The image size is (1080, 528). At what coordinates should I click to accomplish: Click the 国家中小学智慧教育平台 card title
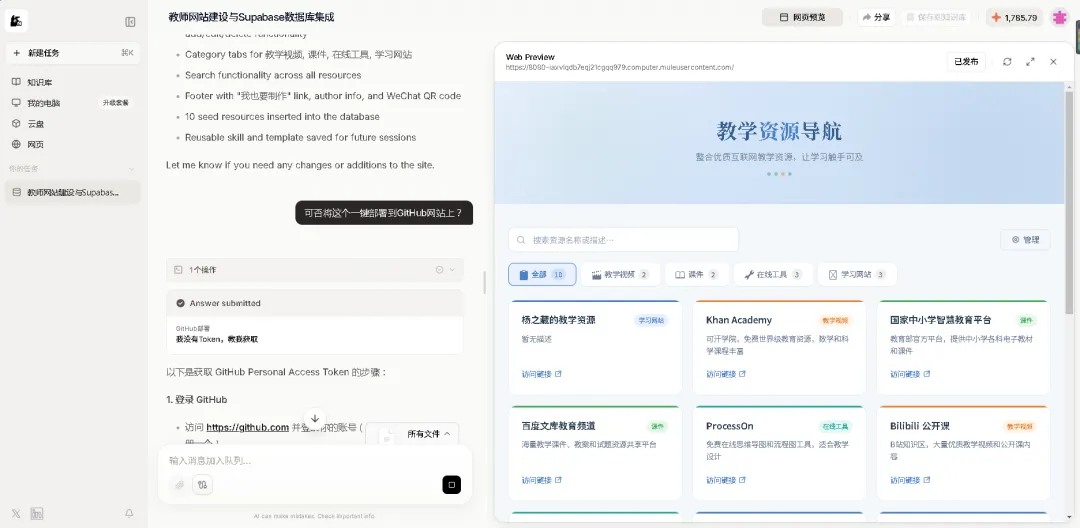tap(940, 320)
